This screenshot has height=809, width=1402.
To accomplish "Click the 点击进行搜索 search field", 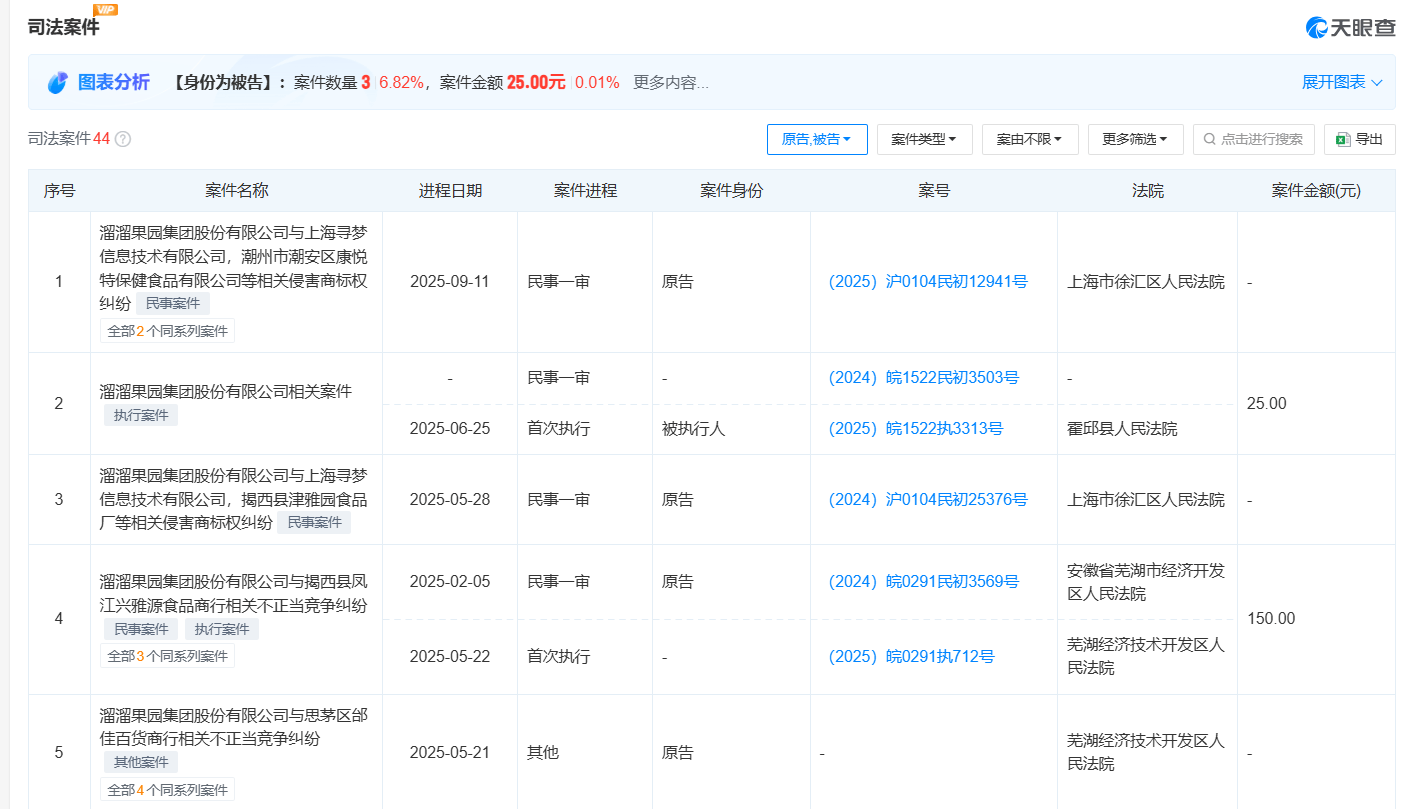I will (1254, 139).
